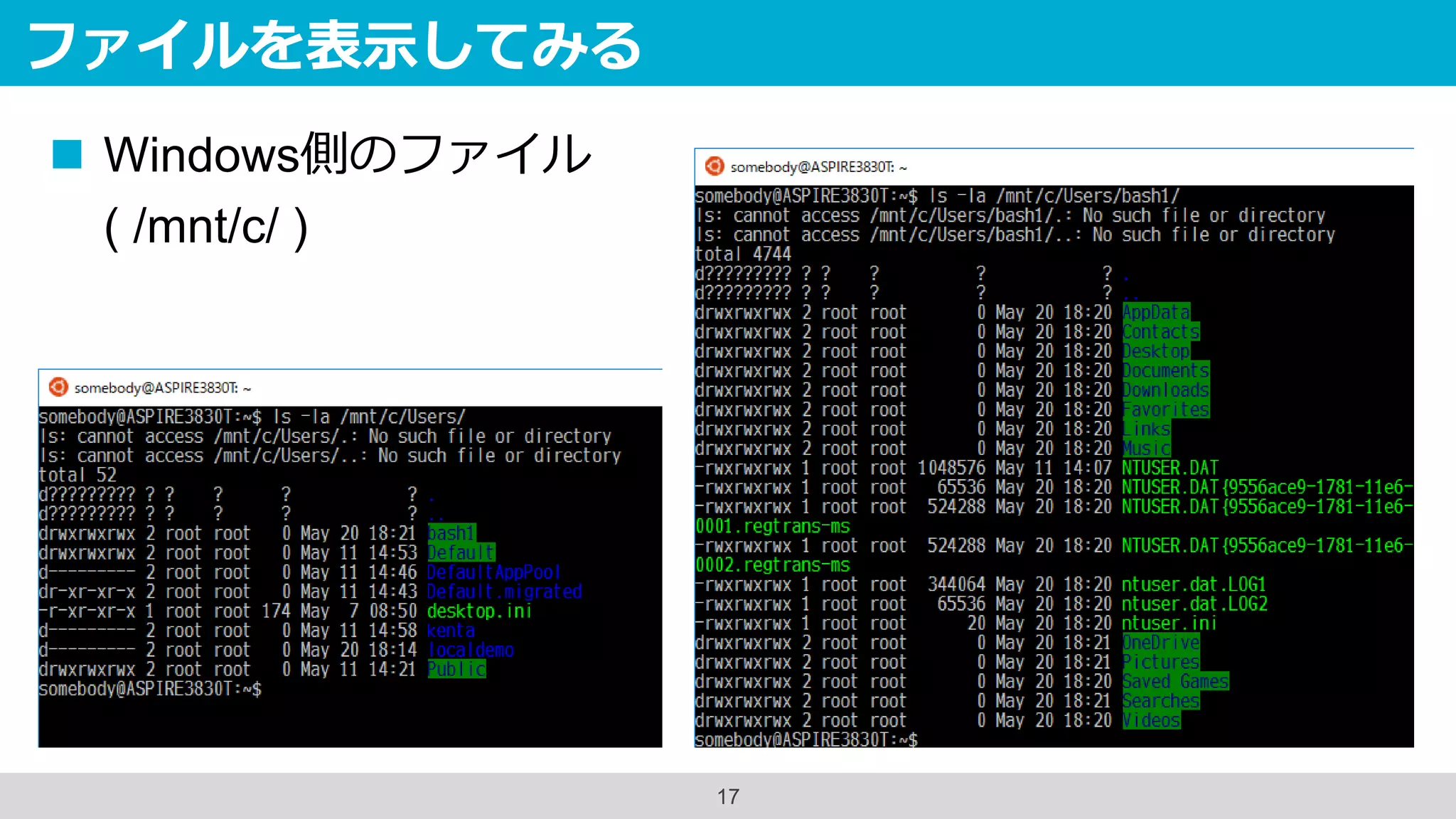This screenshot has height=819, width=1456.
Task: Select the Music directory entry
Action: [1146, 449]
